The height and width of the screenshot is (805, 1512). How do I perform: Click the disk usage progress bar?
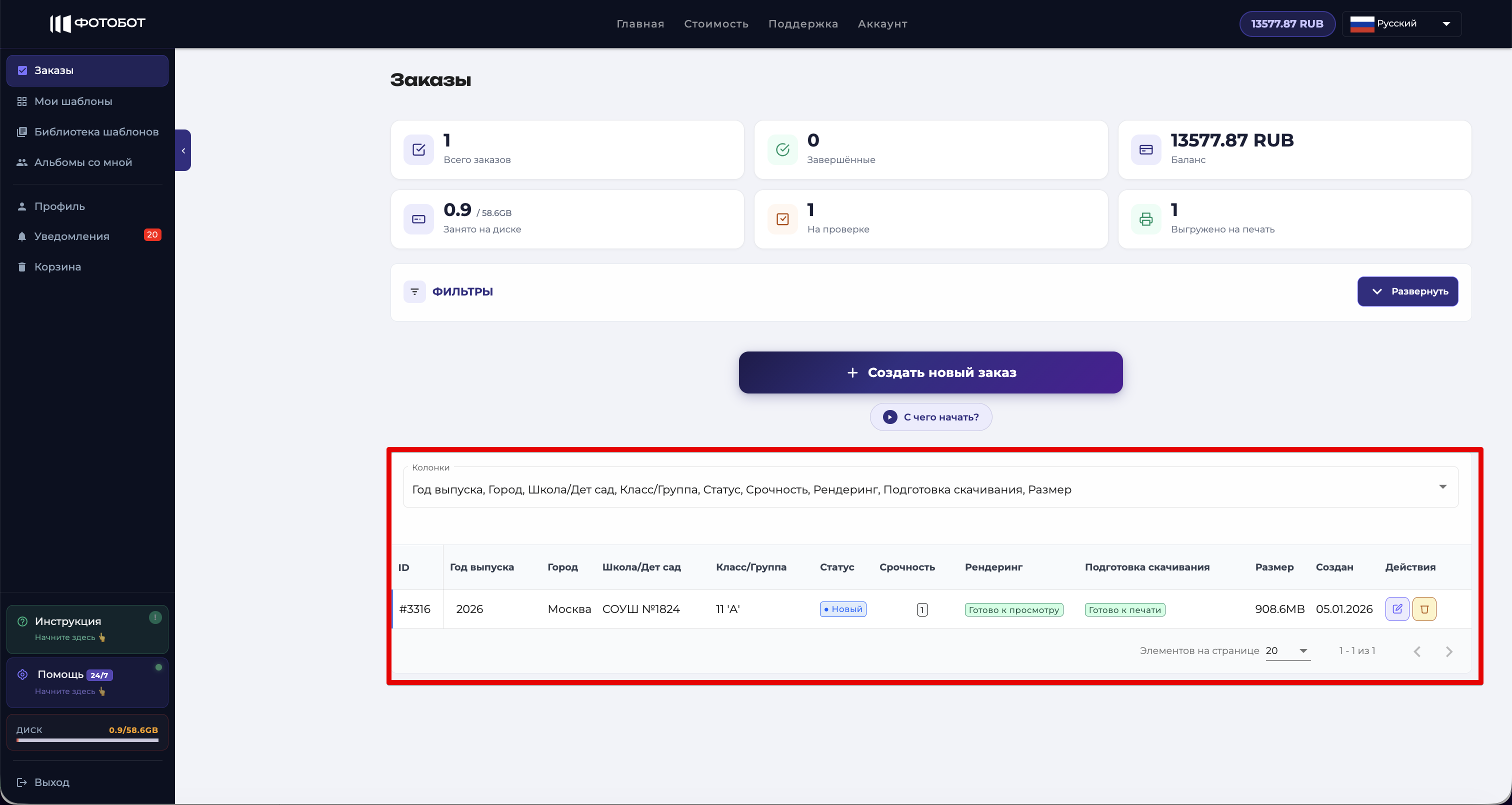click(87, 740)
